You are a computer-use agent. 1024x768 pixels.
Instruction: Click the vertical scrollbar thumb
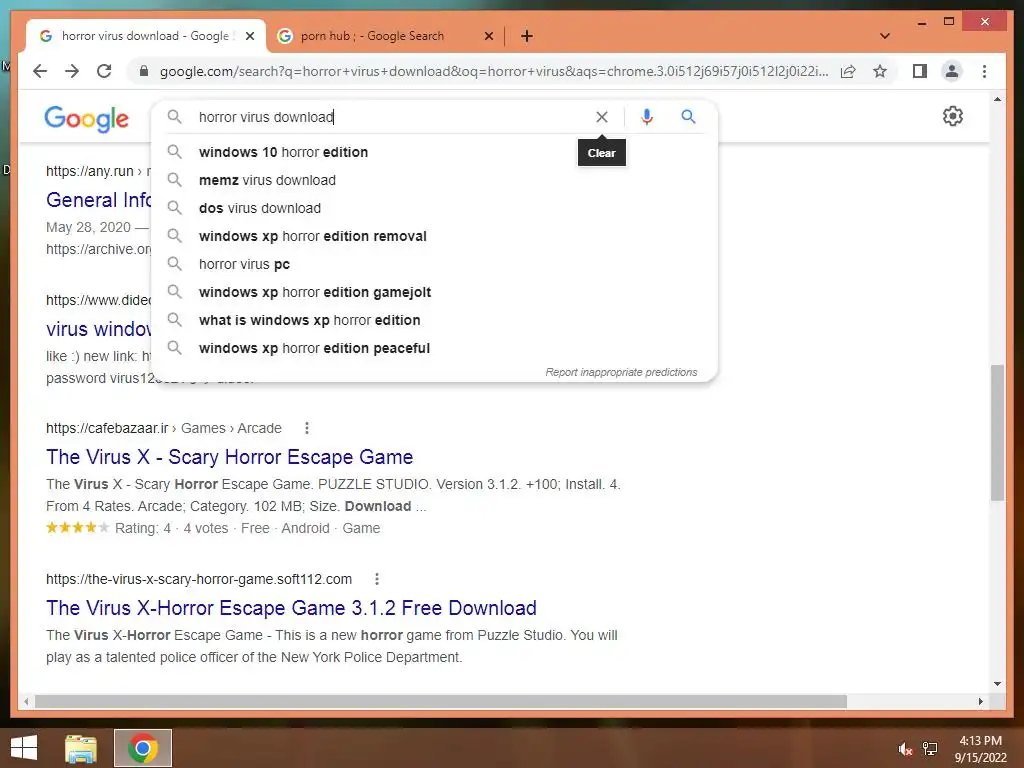click(x=997, y=432)
